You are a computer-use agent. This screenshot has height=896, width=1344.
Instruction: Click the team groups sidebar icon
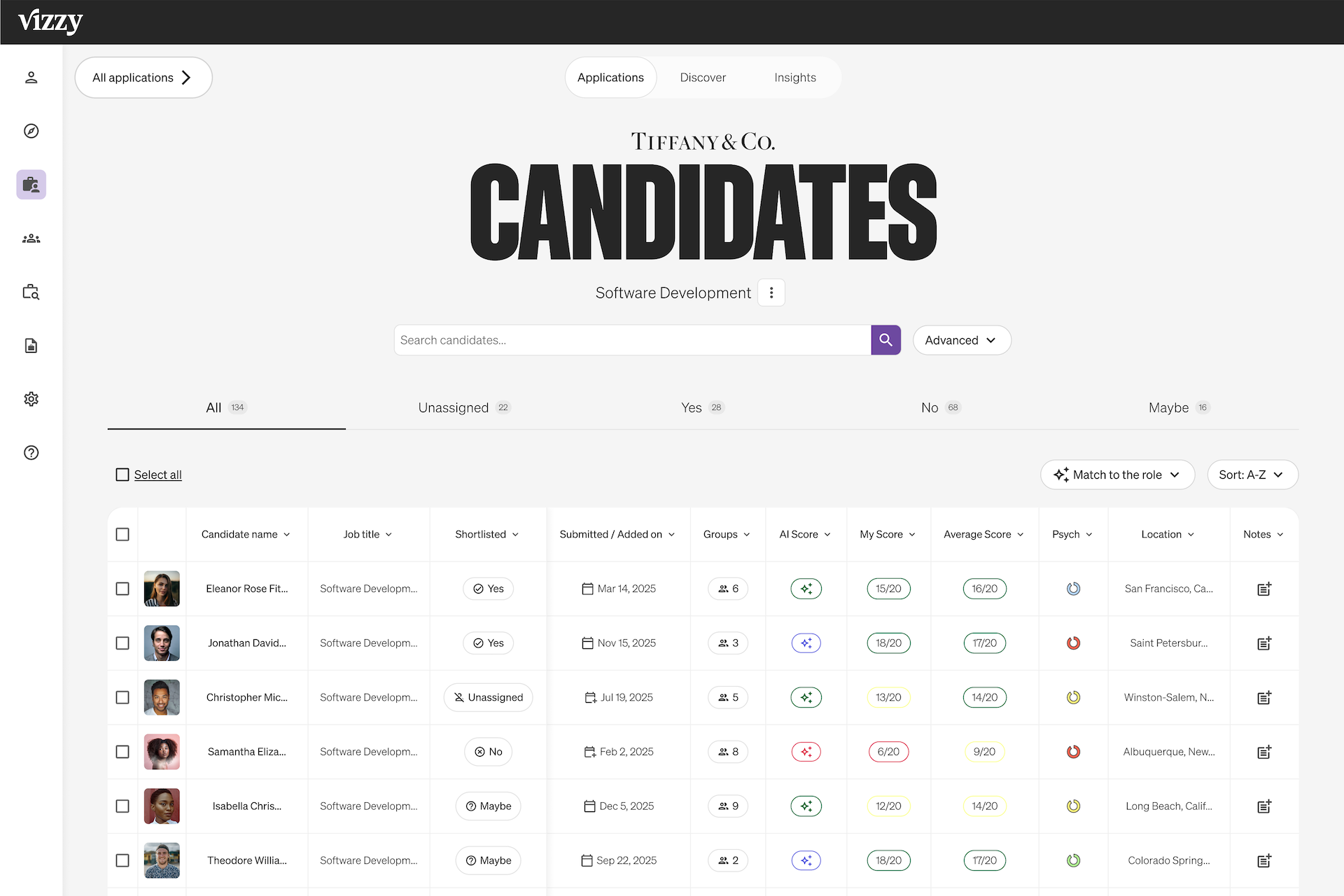(31, 239)
